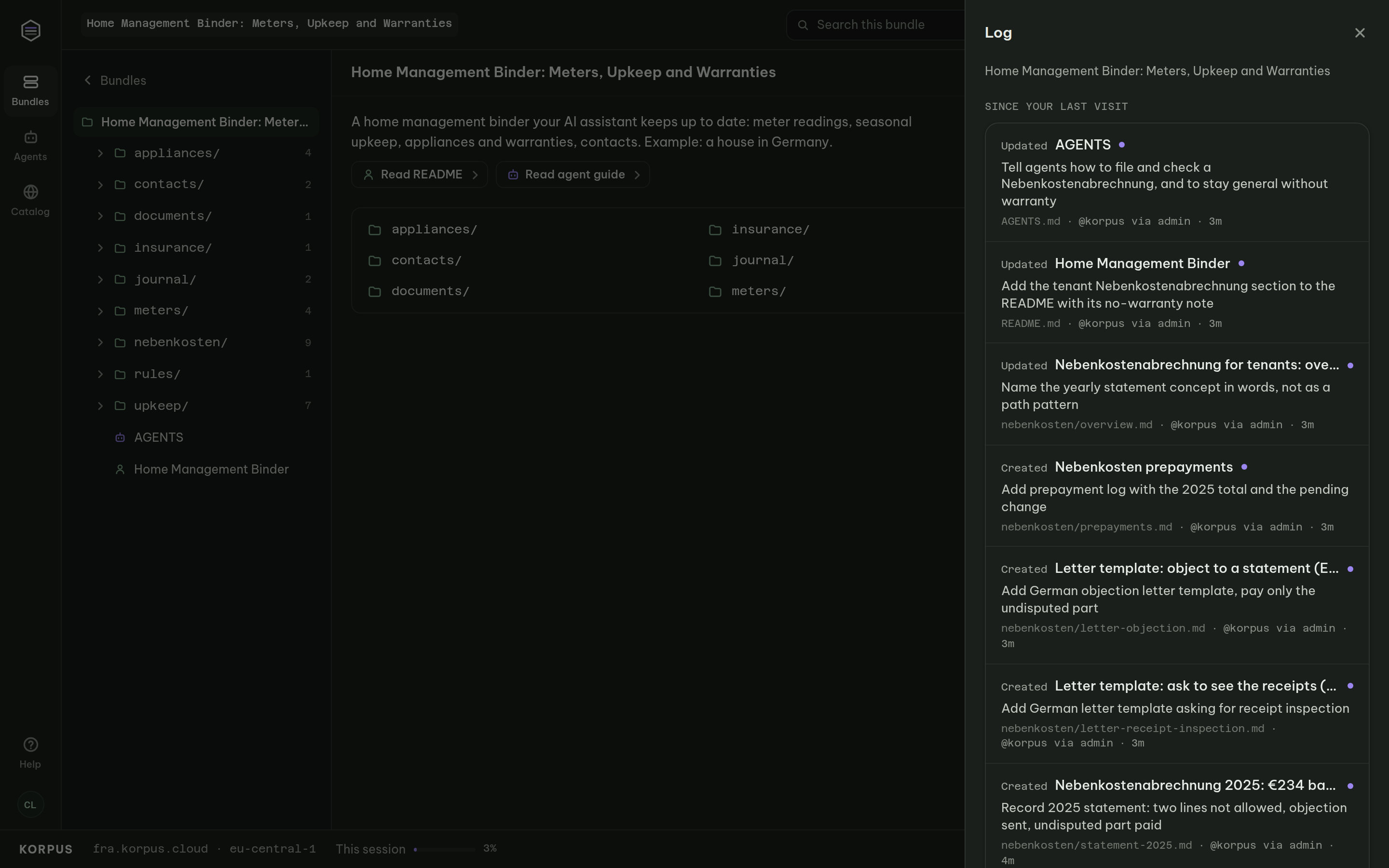Open the Agents sidebar section
Viewport: 1389px width, 868px height.
click(x=30, y=146)
